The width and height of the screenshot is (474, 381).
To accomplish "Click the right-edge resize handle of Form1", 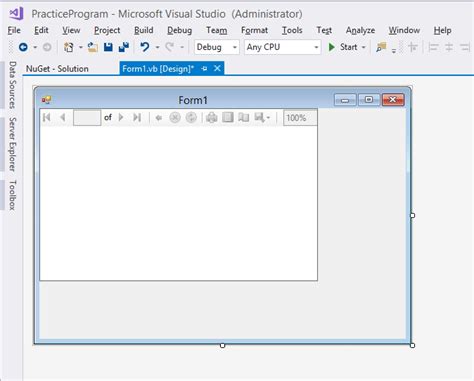I will [412, 215].
